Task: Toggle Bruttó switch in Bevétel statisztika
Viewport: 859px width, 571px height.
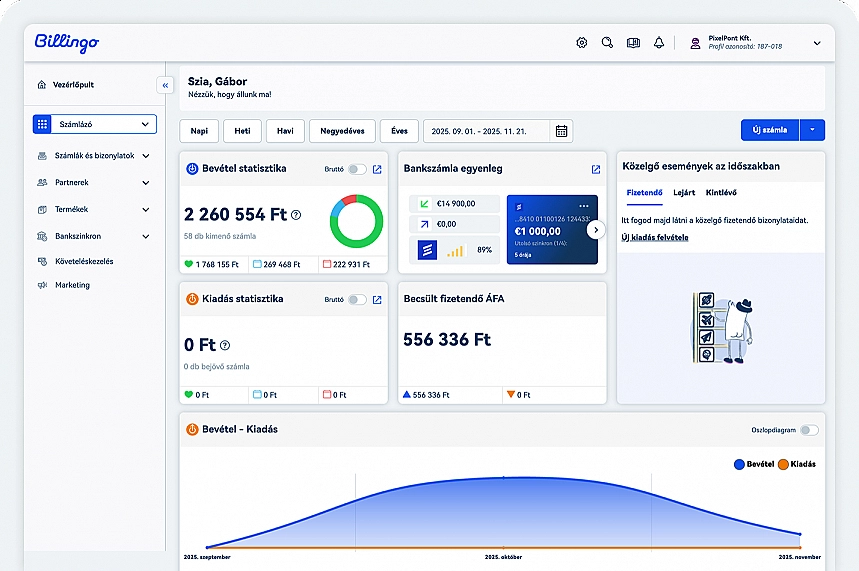Action: 357,170
